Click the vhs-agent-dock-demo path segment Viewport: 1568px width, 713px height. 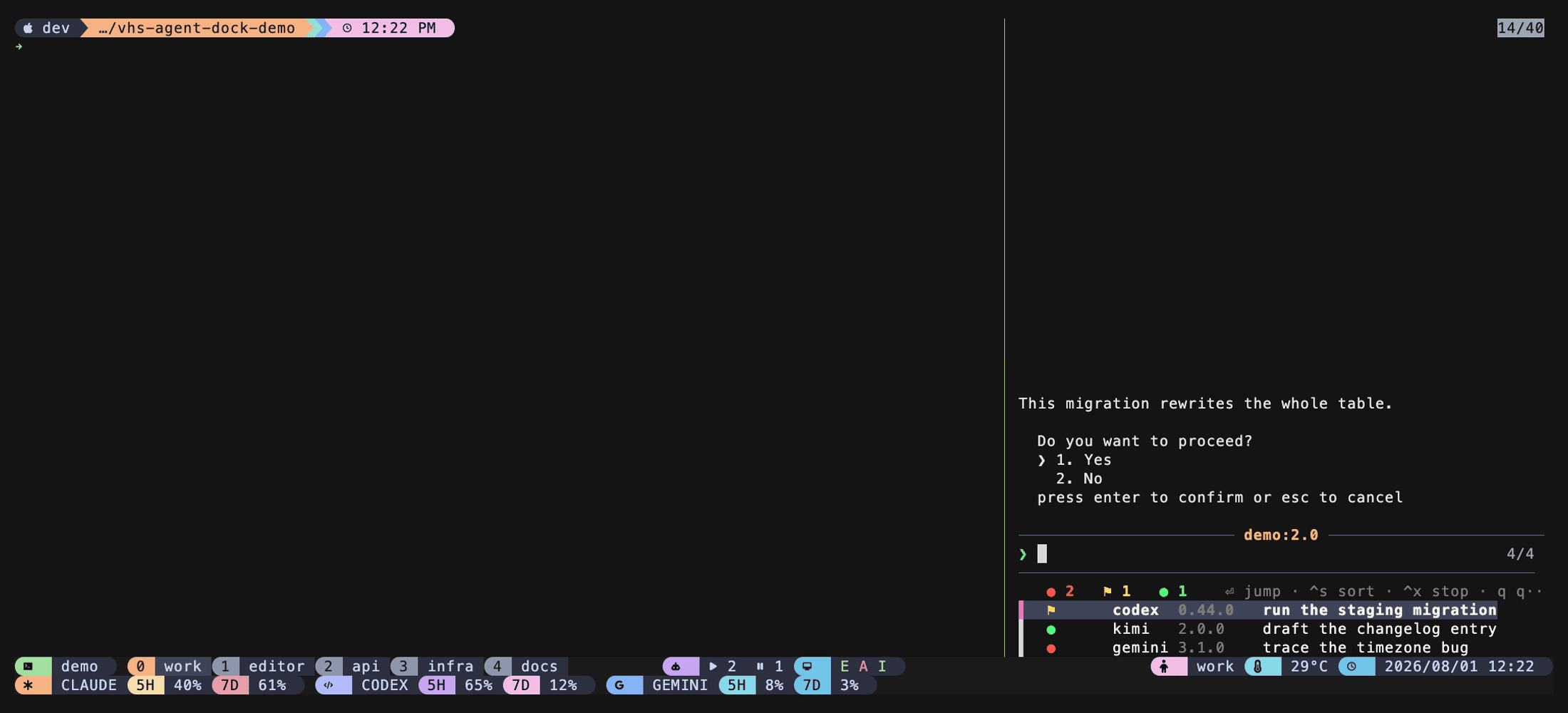coord(197,28)
